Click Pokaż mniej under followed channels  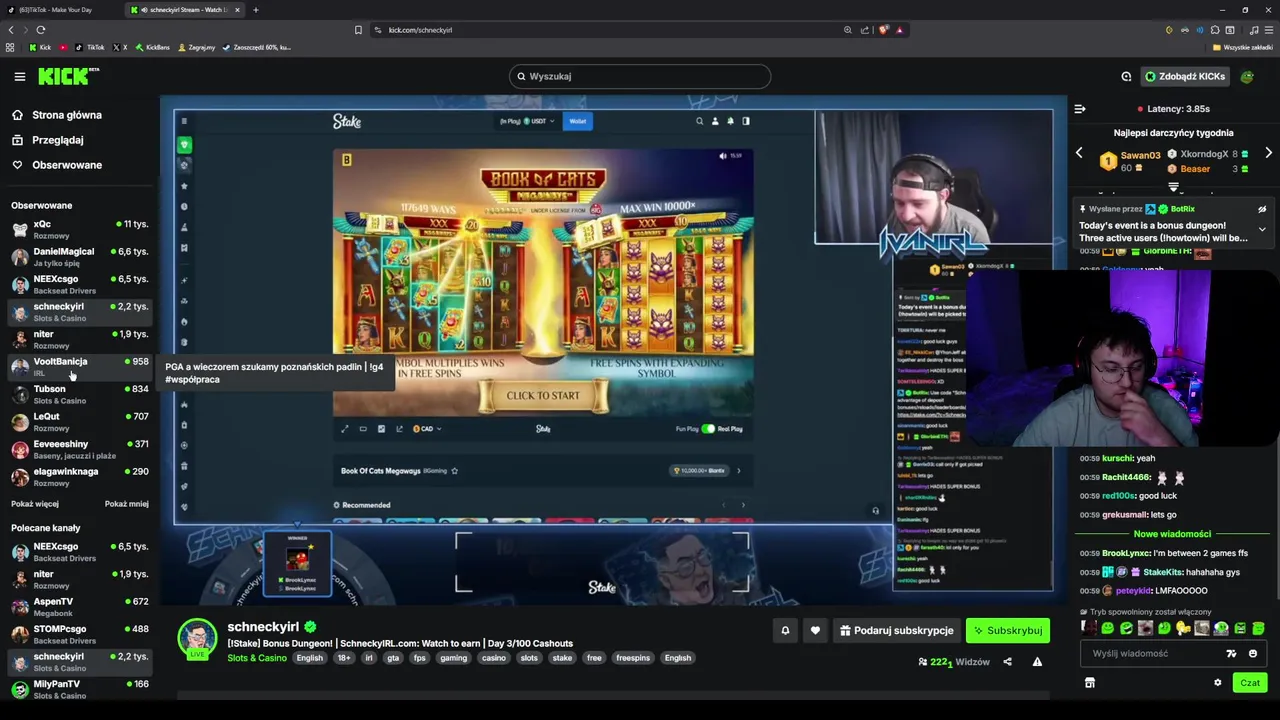[127, 504]
